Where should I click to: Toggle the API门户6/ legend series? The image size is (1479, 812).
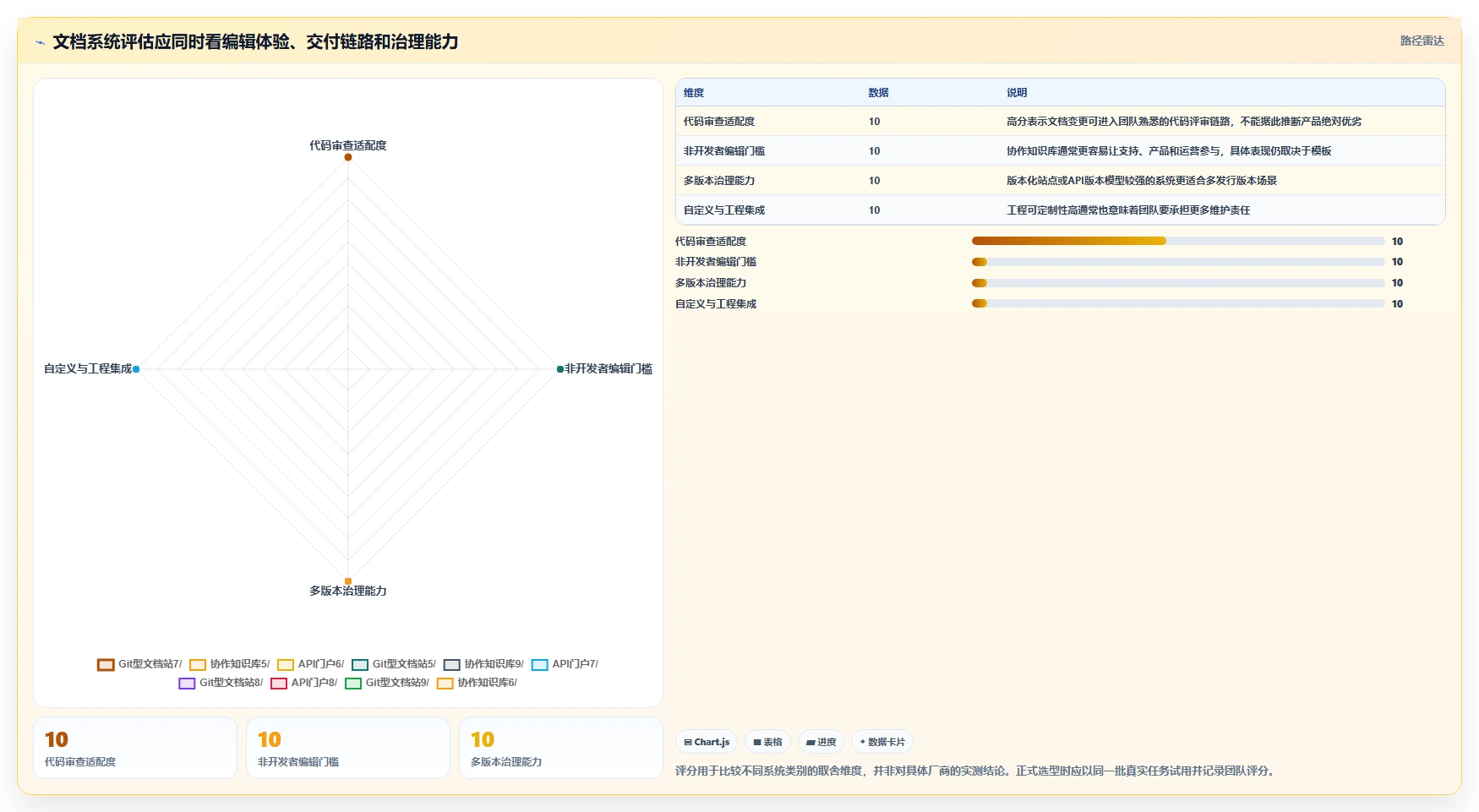click(x=311, y=664)
